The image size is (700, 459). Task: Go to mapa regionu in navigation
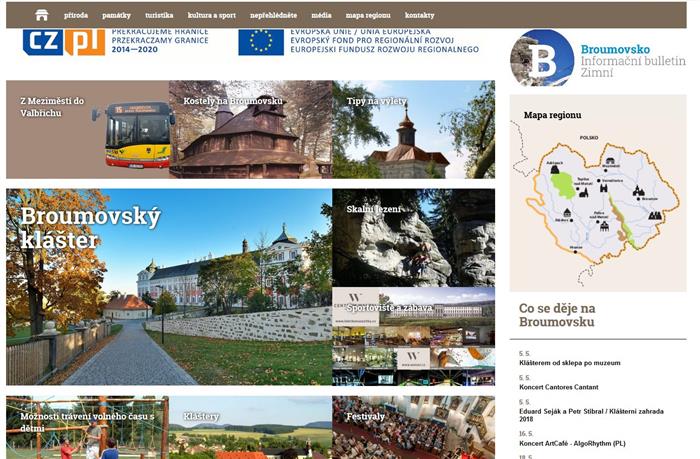[368, 15]
